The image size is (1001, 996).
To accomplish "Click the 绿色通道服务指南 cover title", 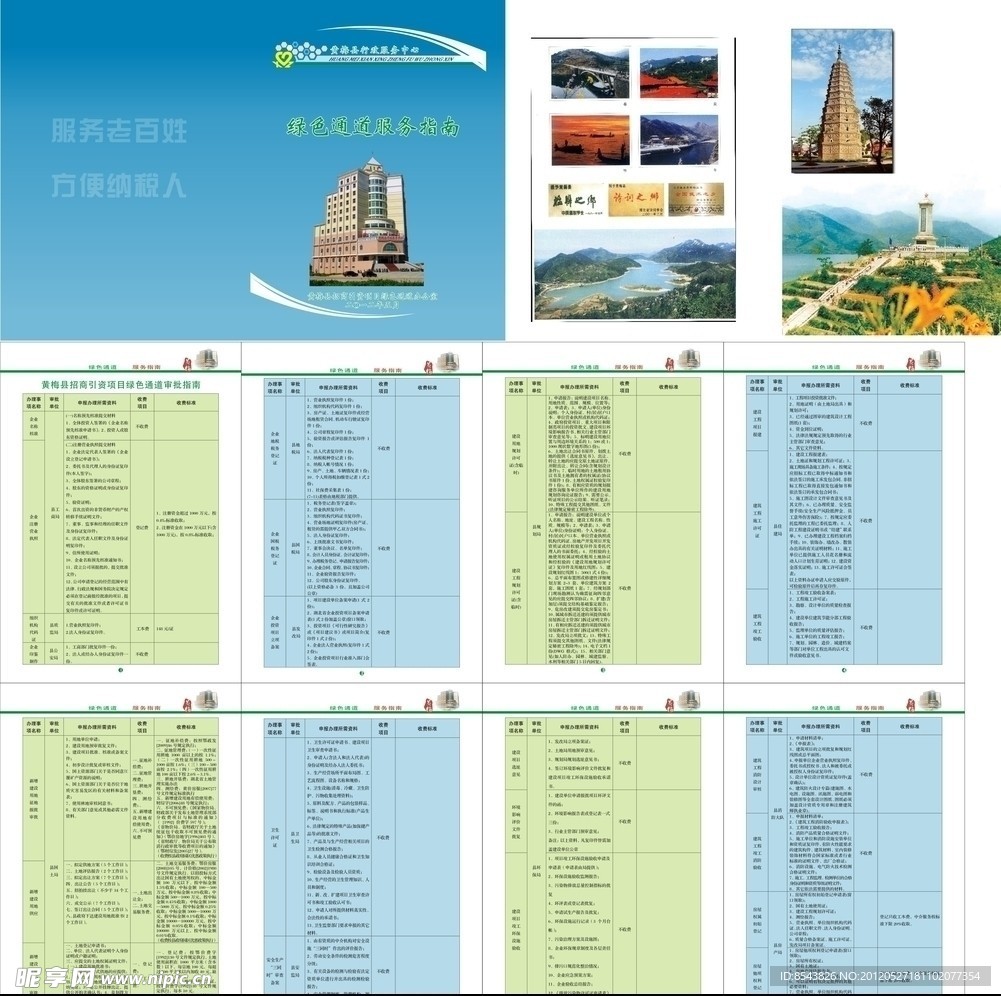I will pos(373,128).
